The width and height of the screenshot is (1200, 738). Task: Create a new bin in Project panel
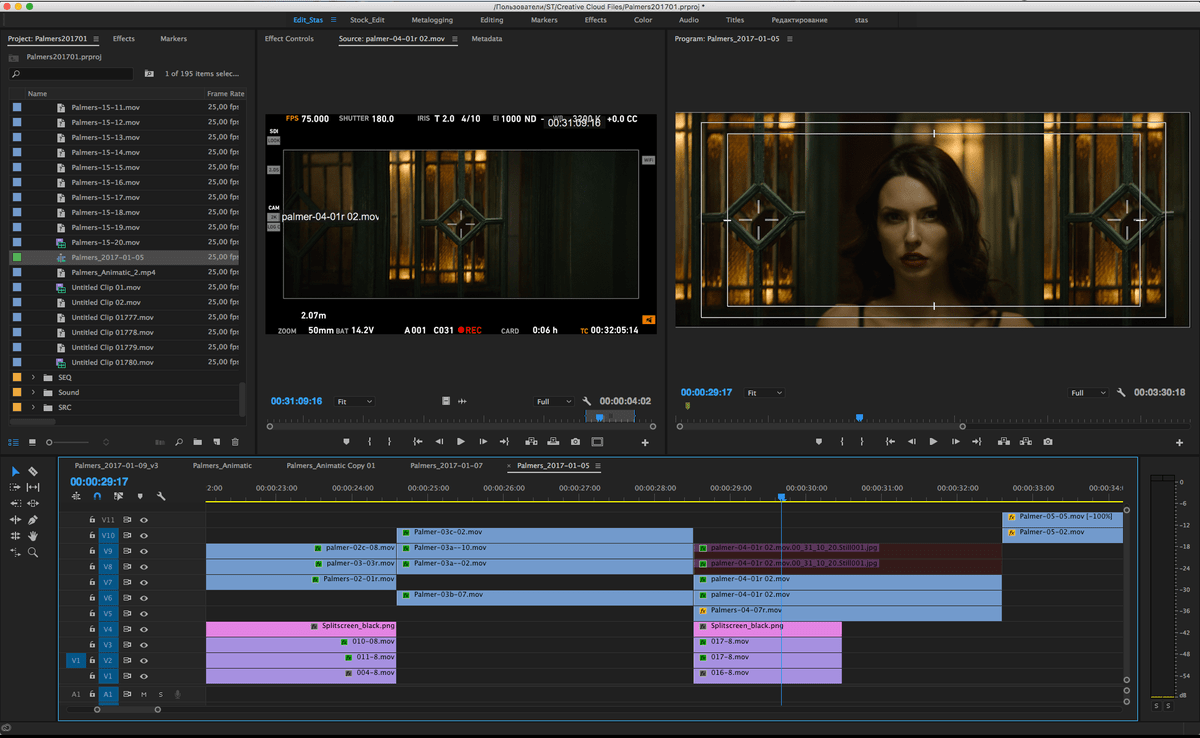198,442
